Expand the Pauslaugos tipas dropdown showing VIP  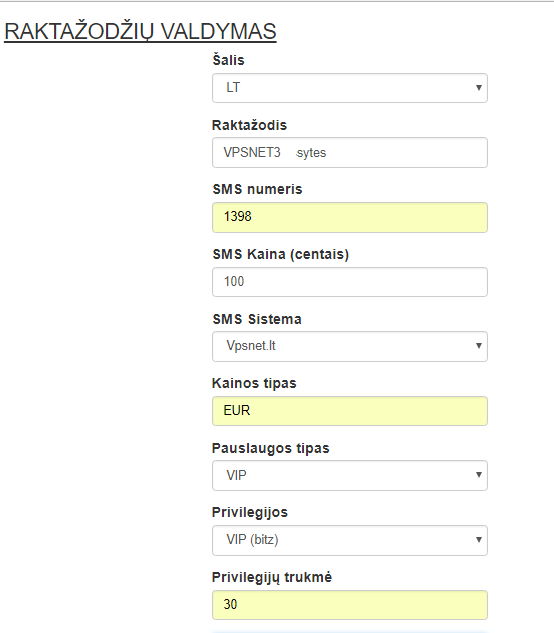pyautogui.click(x=350, y=475)
